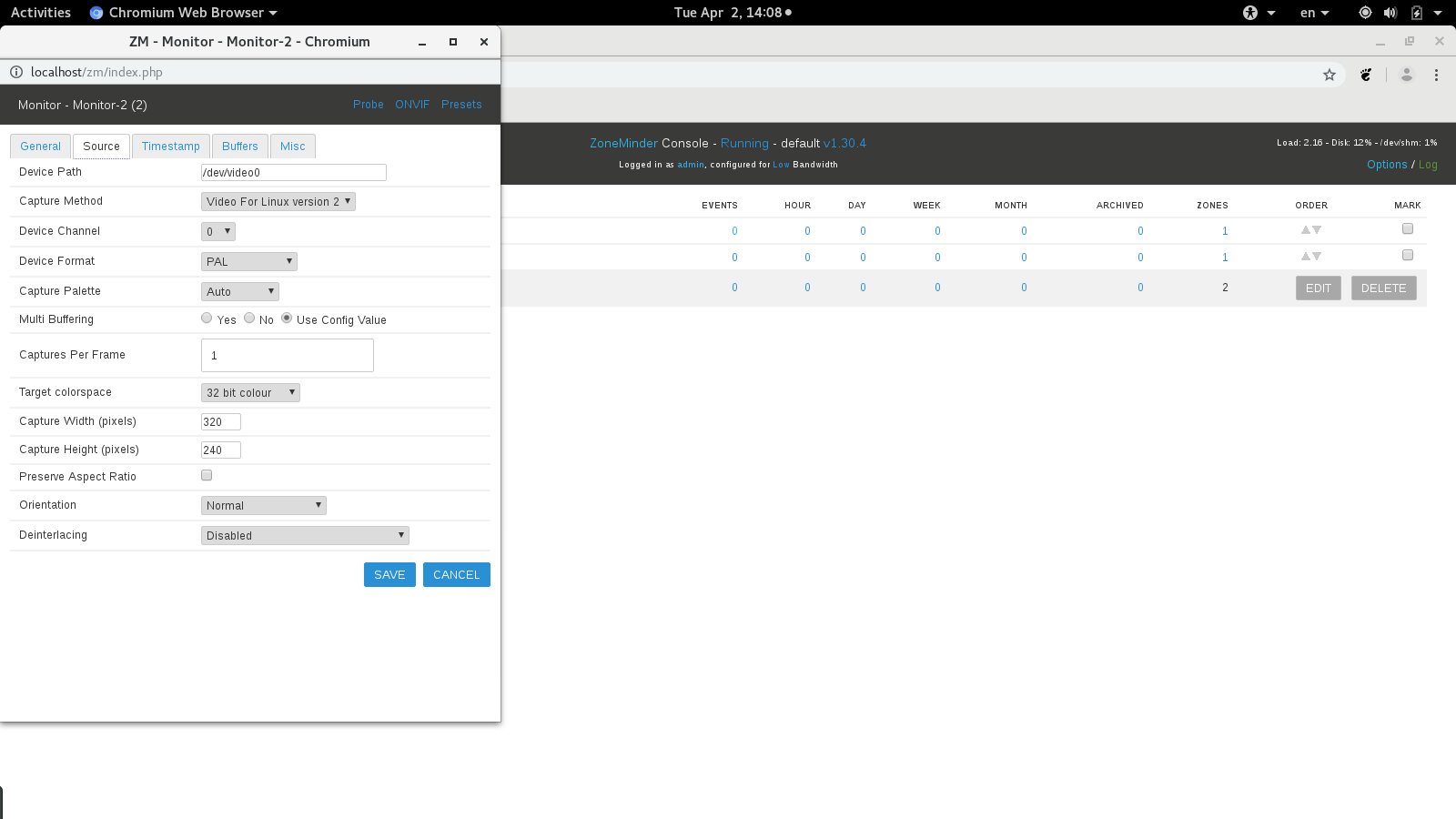Viewport: 1456px width, 819px height.
Task: Open the GNOME Shell extension foot icon
Action: 1366,75
